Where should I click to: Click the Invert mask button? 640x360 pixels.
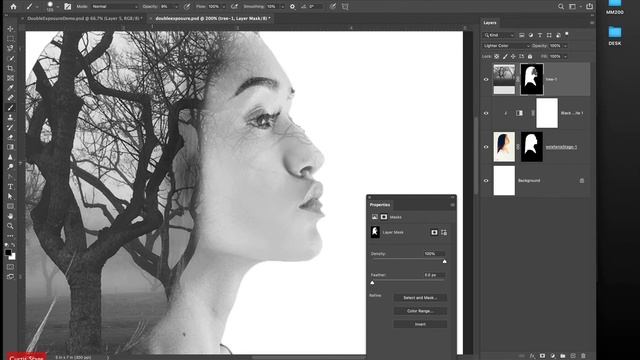[420, 324]
